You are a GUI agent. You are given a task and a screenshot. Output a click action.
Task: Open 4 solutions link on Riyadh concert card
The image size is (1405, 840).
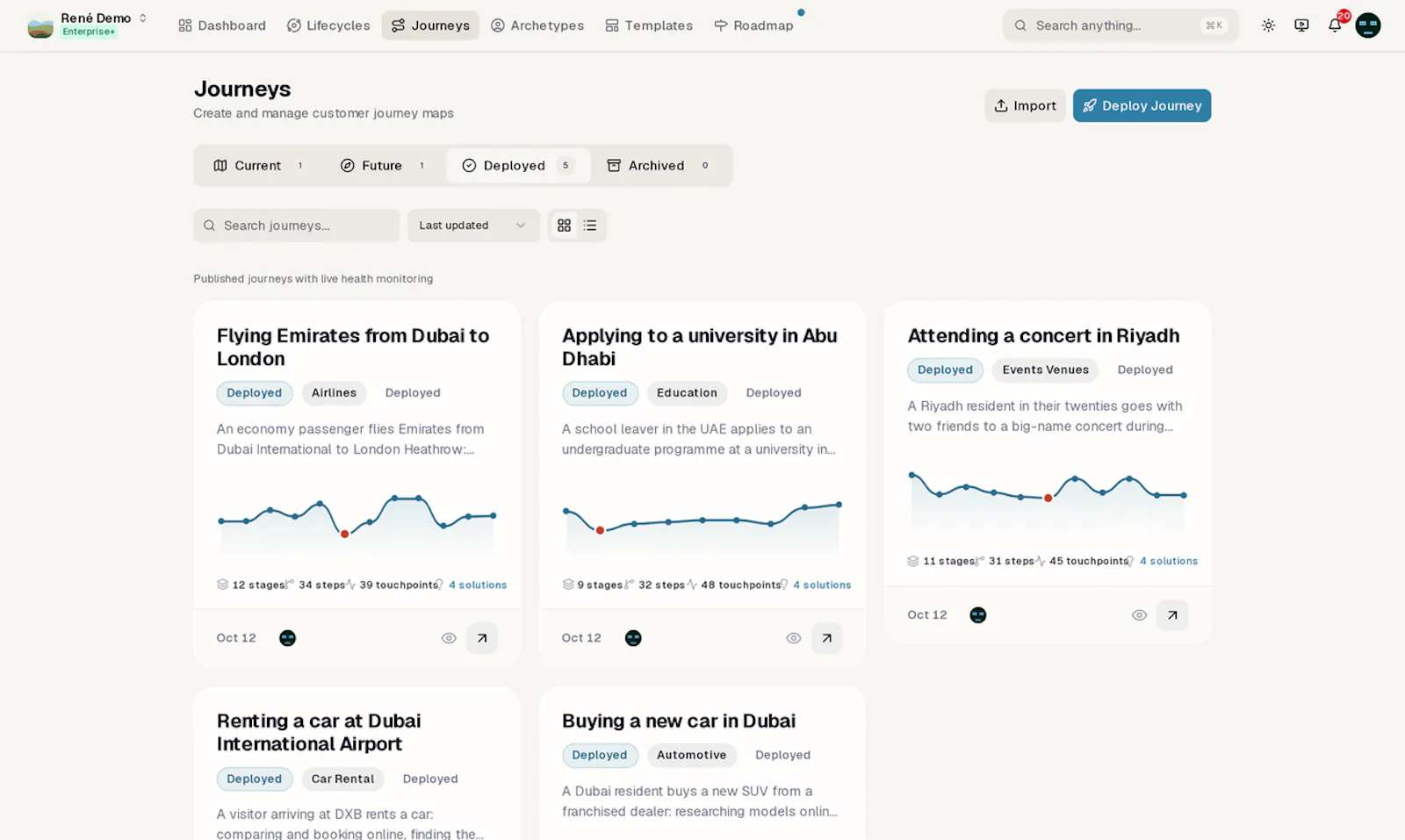[x=1168, y=561]
